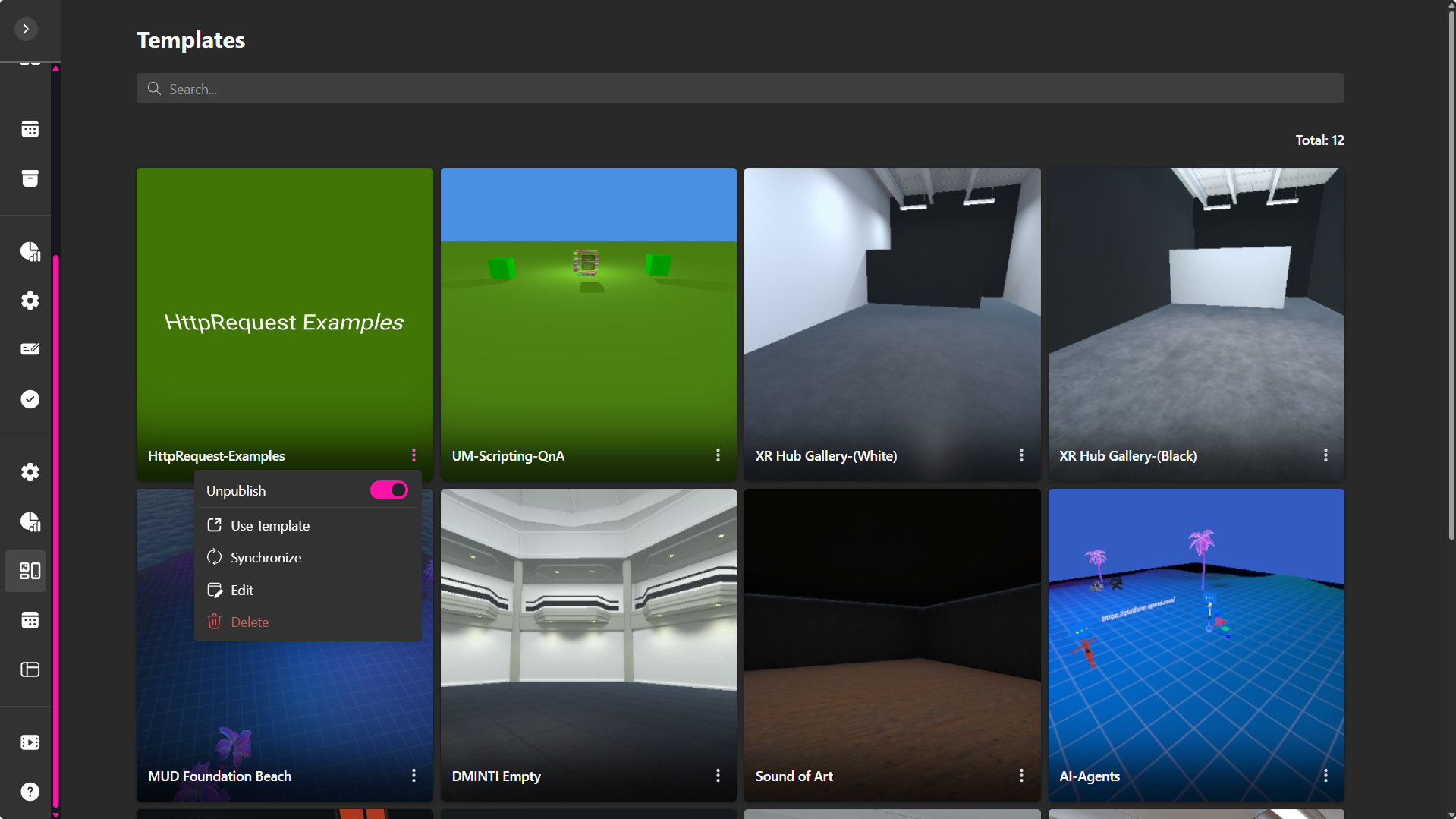Select the active templates sidebar icon

30,571
